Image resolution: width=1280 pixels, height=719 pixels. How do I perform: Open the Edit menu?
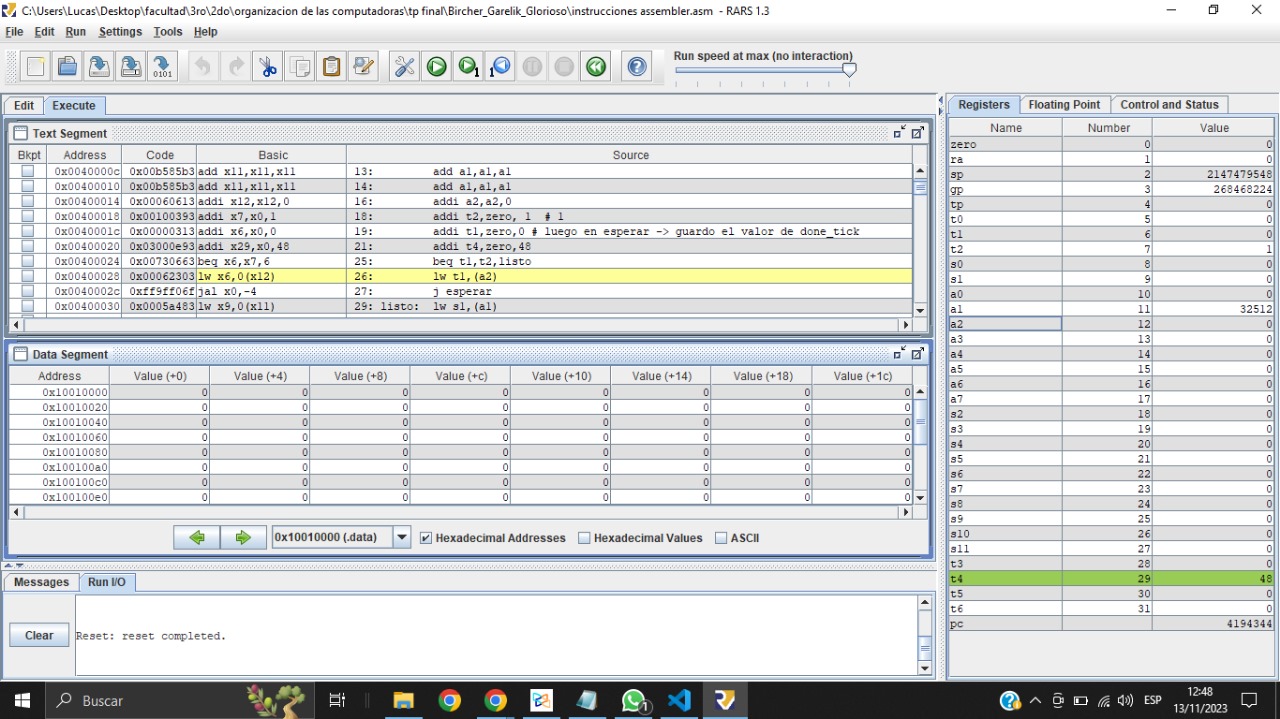pyautogui.click(x=44, y=32)
